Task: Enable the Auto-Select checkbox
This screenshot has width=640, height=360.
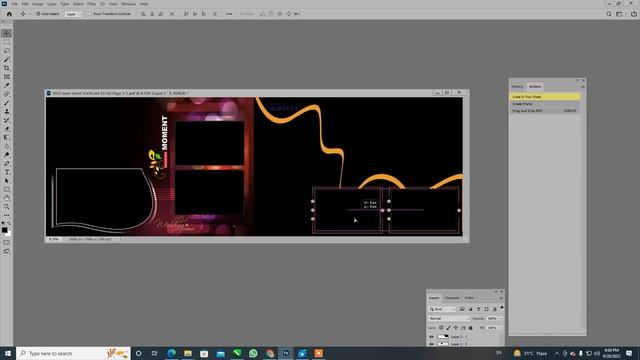Action: pos(38,14)
